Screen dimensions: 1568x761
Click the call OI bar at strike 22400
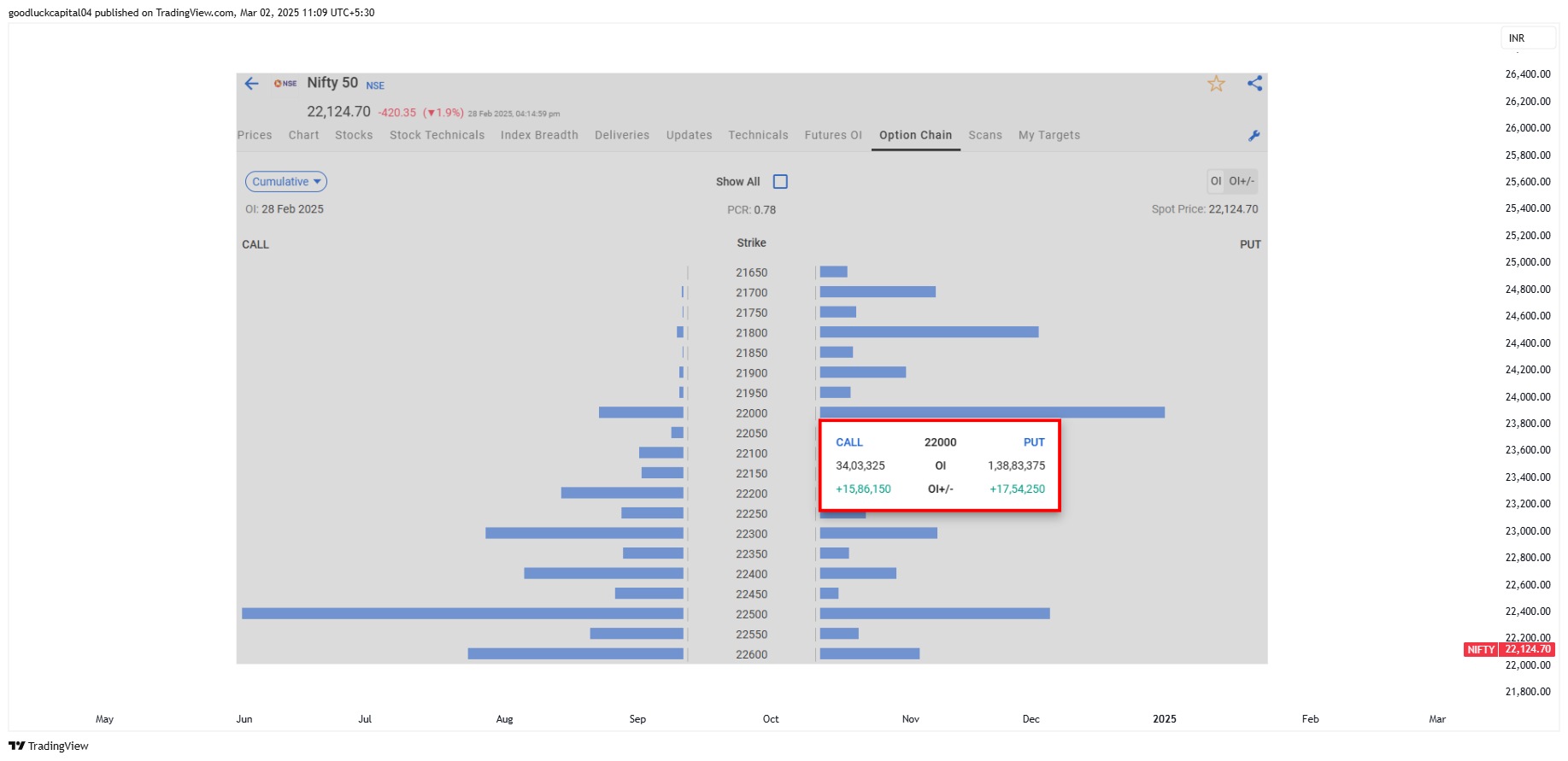[604, 573]
